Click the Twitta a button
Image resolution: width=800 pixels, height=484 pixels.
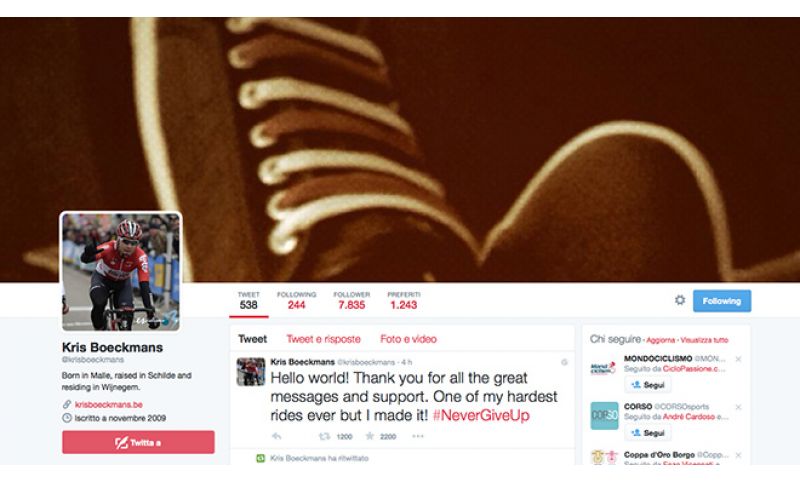click(138, 442)
